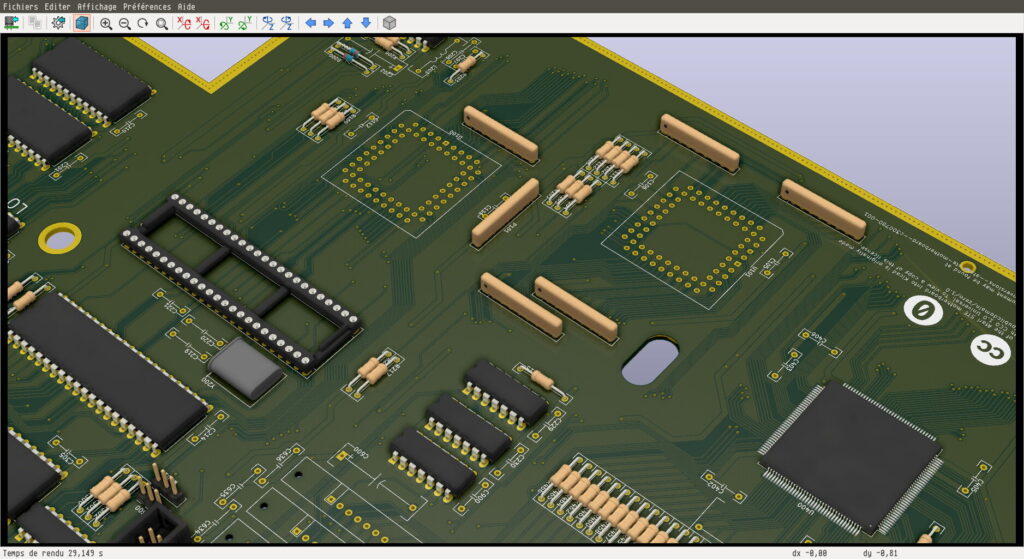Open the Préférences menu
The height and width of the screenshot is (559, 1024).
tap(147, 7)
